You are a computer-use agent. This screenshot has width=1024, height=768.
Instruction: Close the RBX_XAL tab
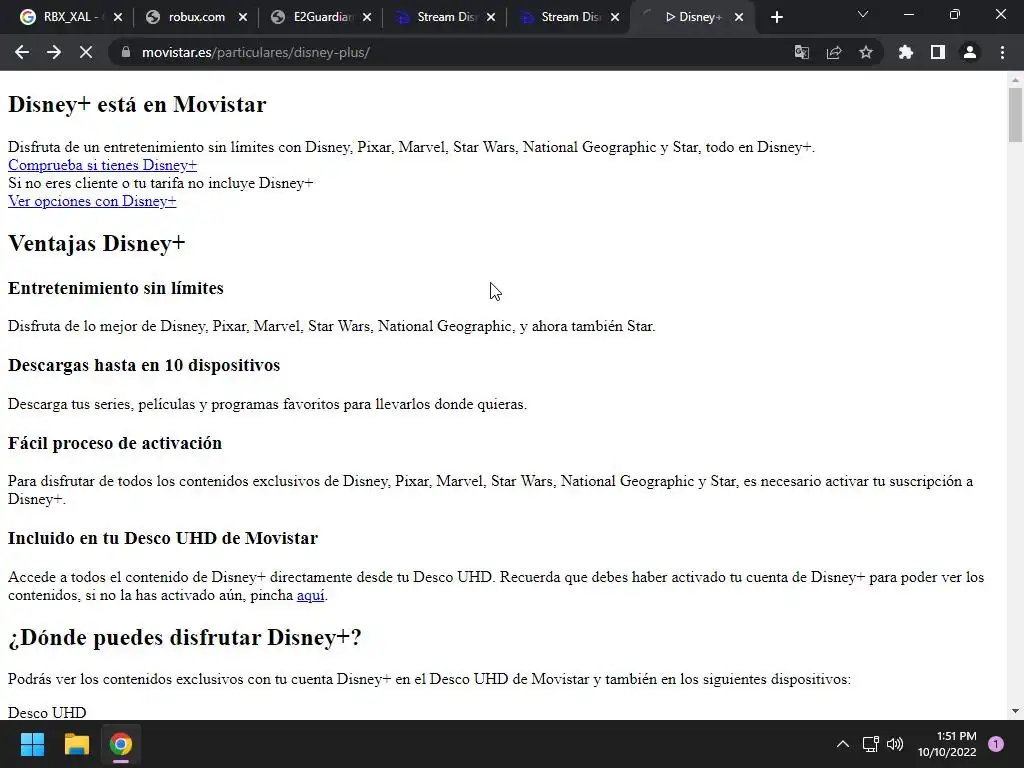tap(118, 18)
